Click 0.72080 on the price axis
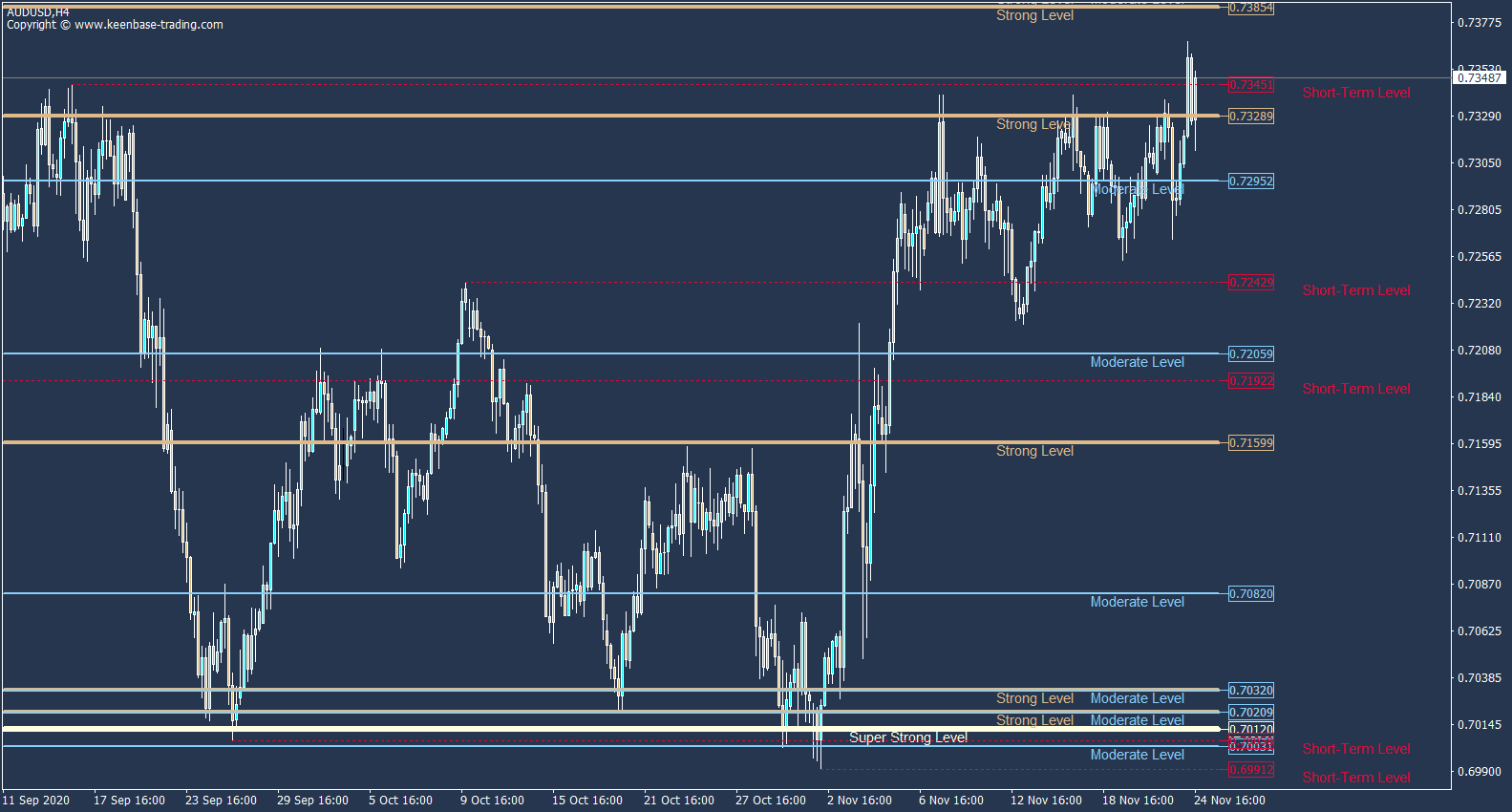Screen dimensions: 1512x812 [1479, 351]
